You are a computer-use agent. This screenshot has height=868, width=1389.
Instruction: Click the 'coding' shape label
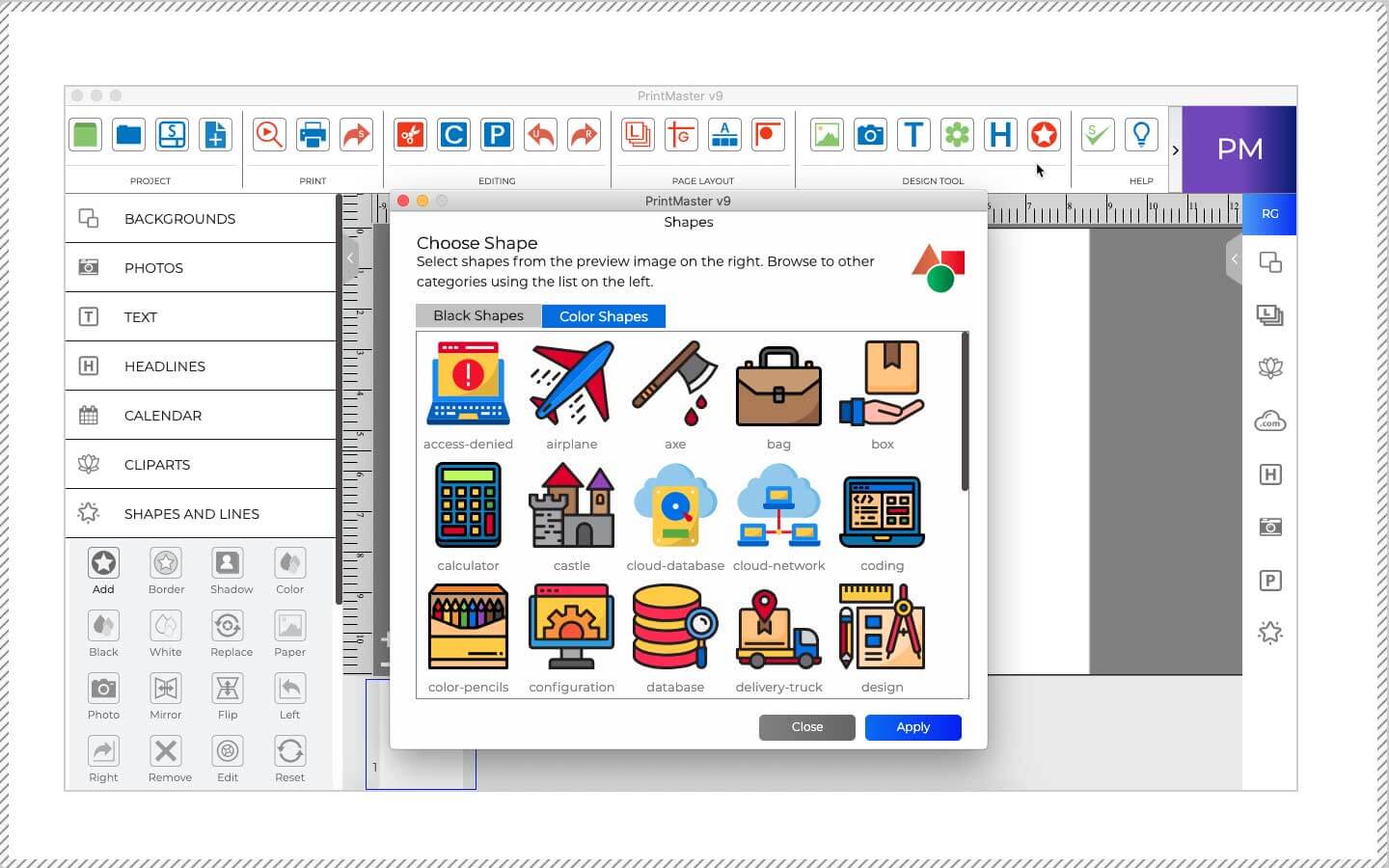(883, 566)
